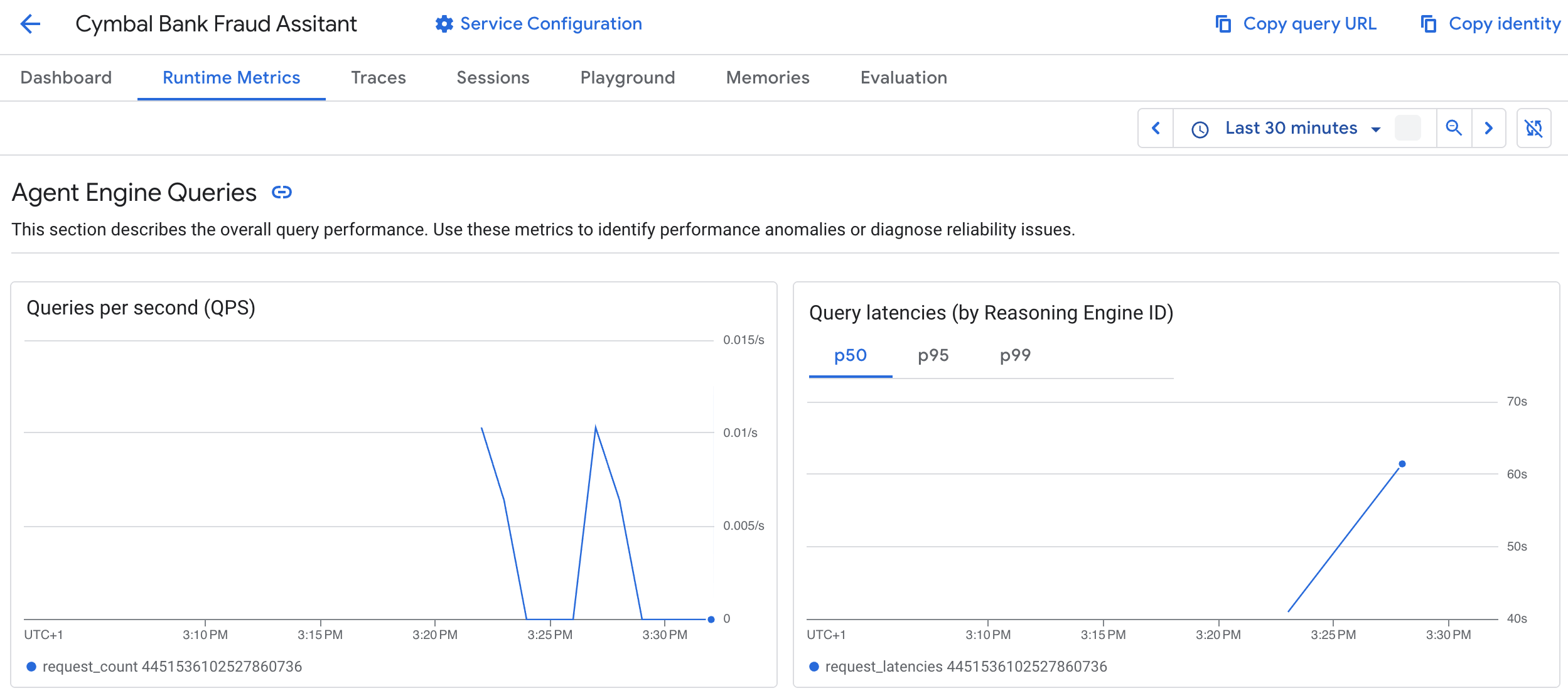Switch to the p99 latency tab
The width and height of the screenshot is (1568, 698).
(x=1015, y=356)
